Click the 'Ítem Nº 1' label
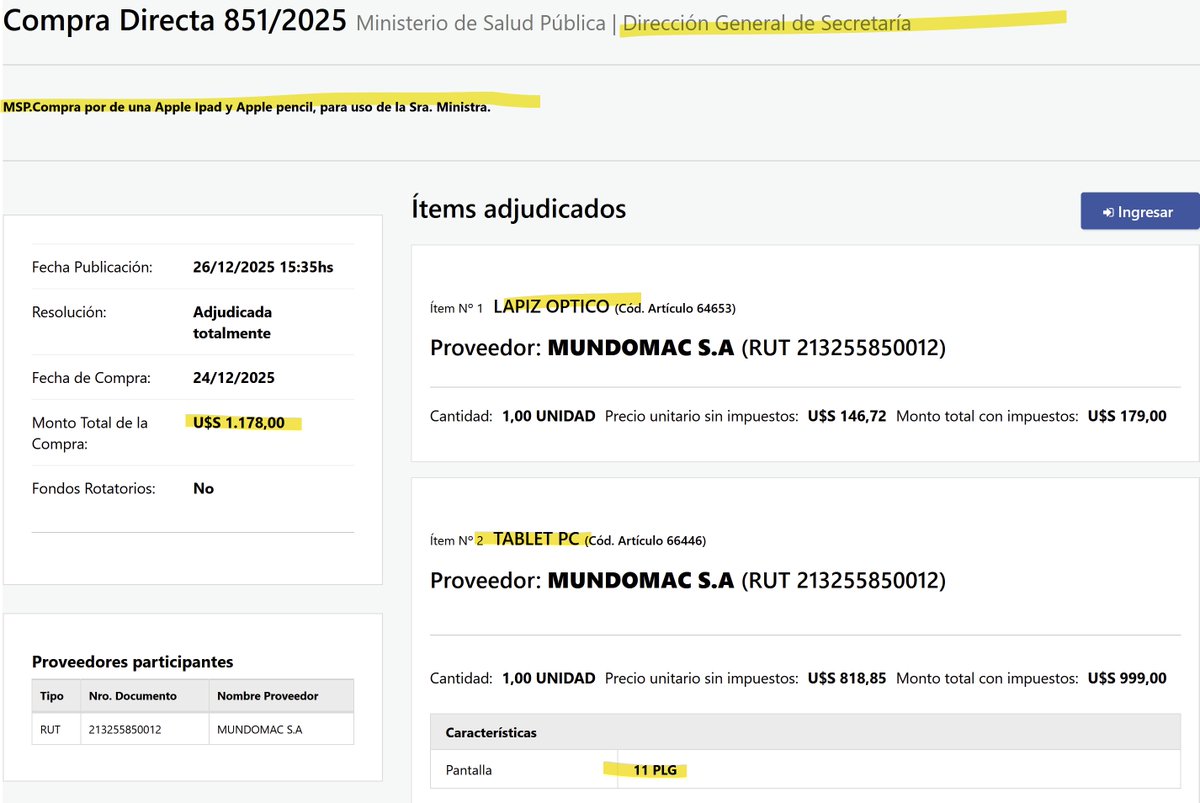1200x803 pixels. click(456, 308)
